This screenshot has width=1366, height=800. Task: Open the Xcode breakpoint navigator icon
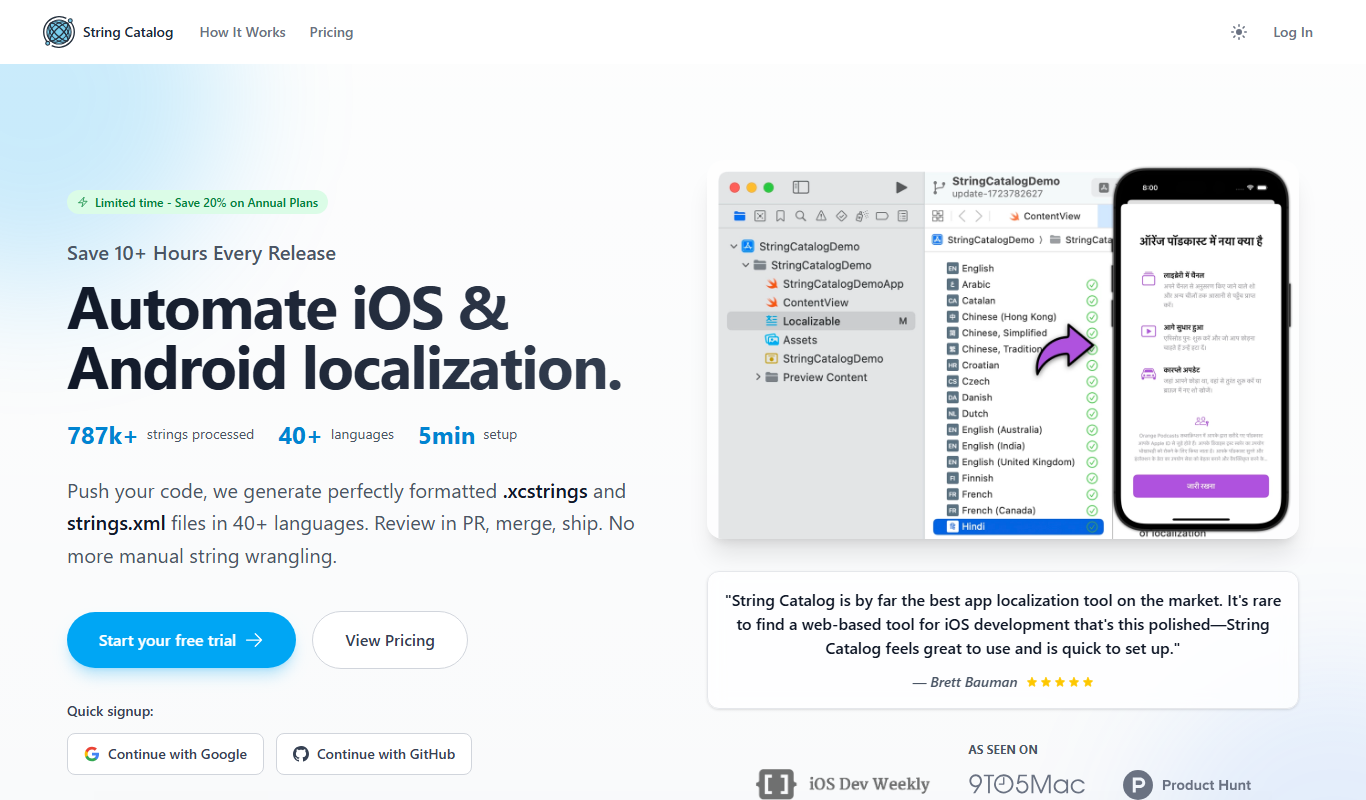click(882, 216)
